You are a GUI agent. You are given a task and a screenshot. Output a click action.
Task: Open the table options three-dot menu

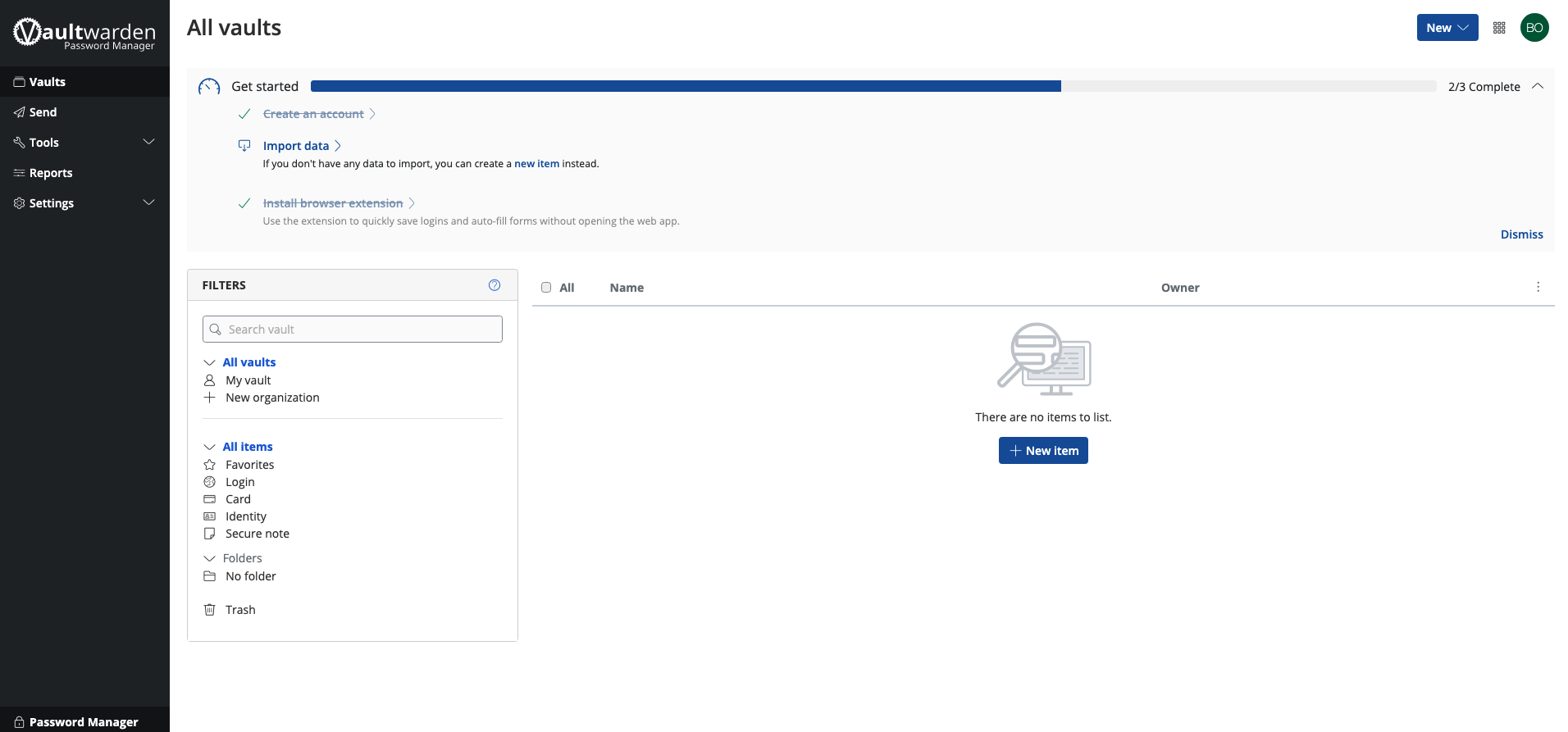(1538, 287)
